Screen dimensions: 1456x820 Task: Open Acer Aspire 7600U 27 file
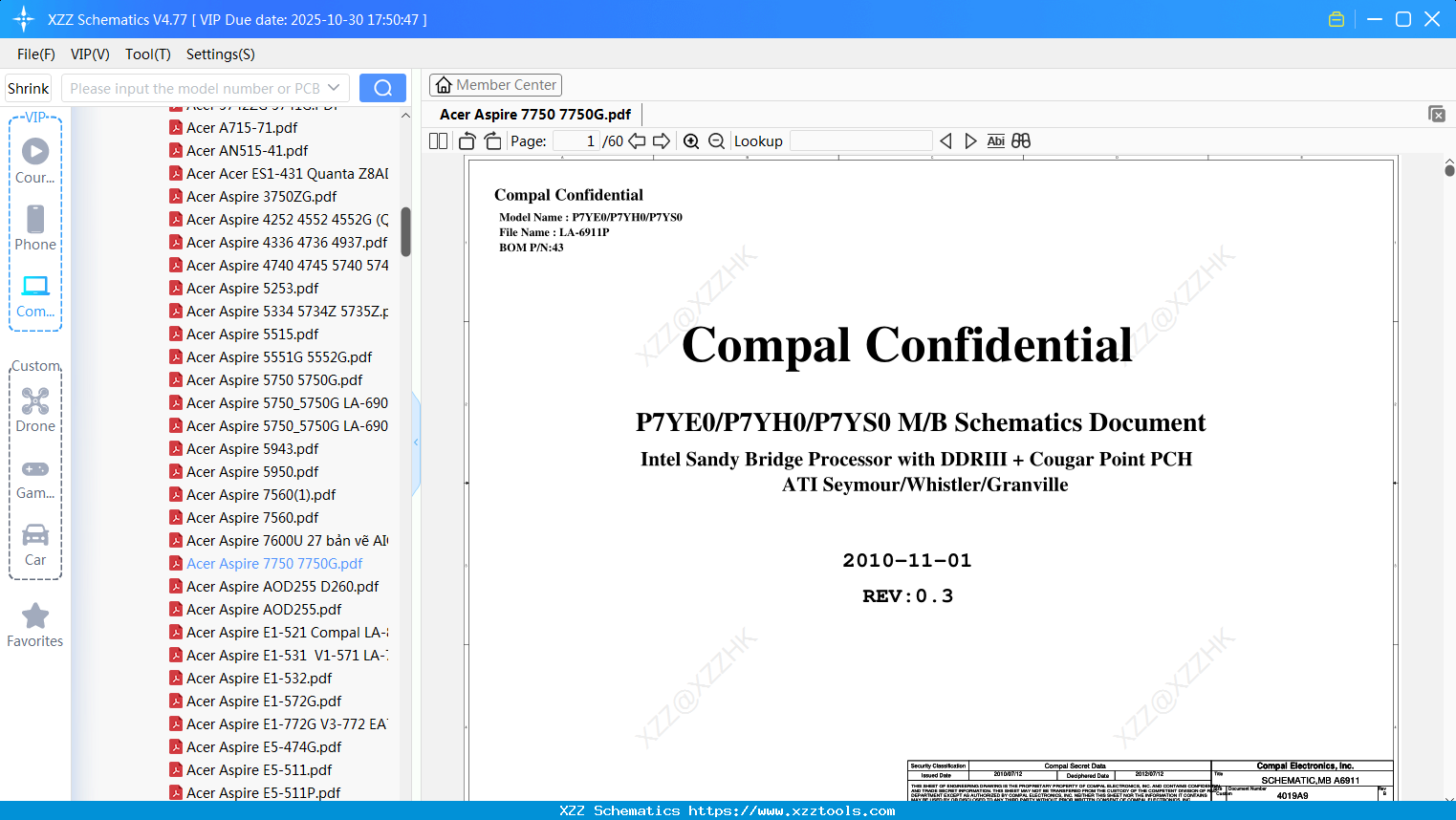[278, 541]
